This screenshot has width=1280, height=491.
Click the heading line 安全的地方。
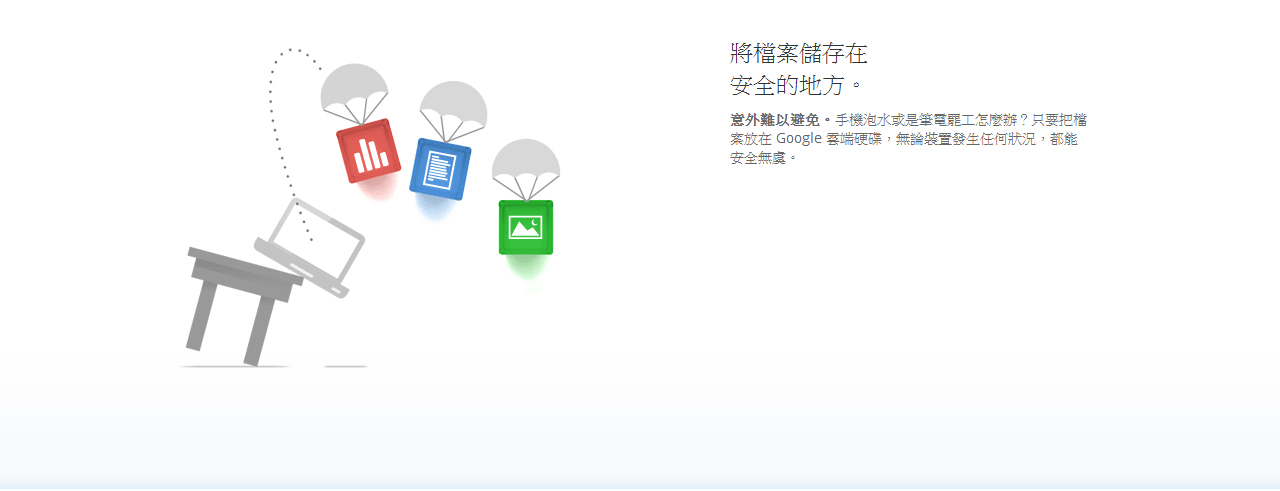[x=796, y=84]
